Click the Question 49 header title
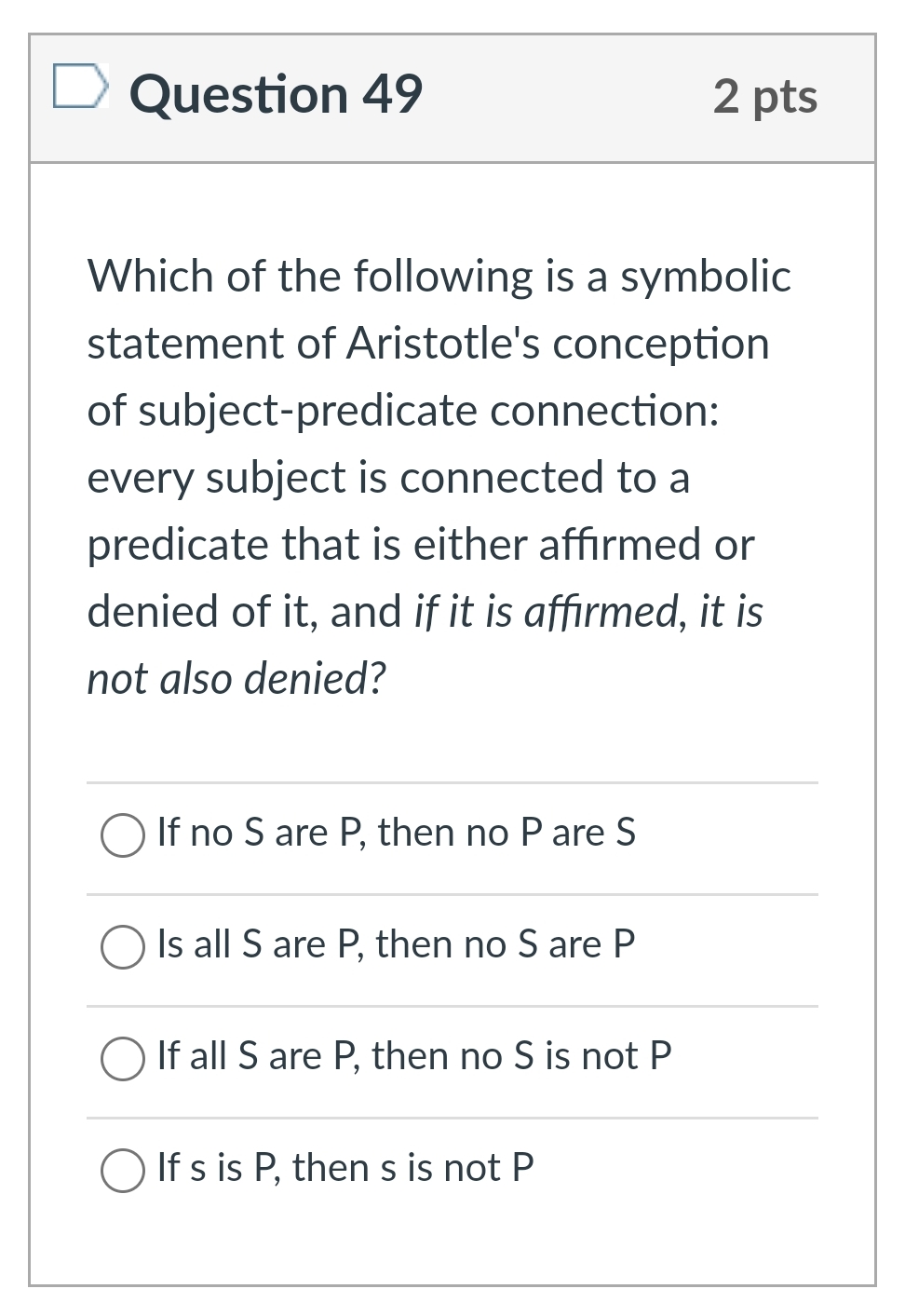This screenshot has width=905, height=1316. coord(276,93)
